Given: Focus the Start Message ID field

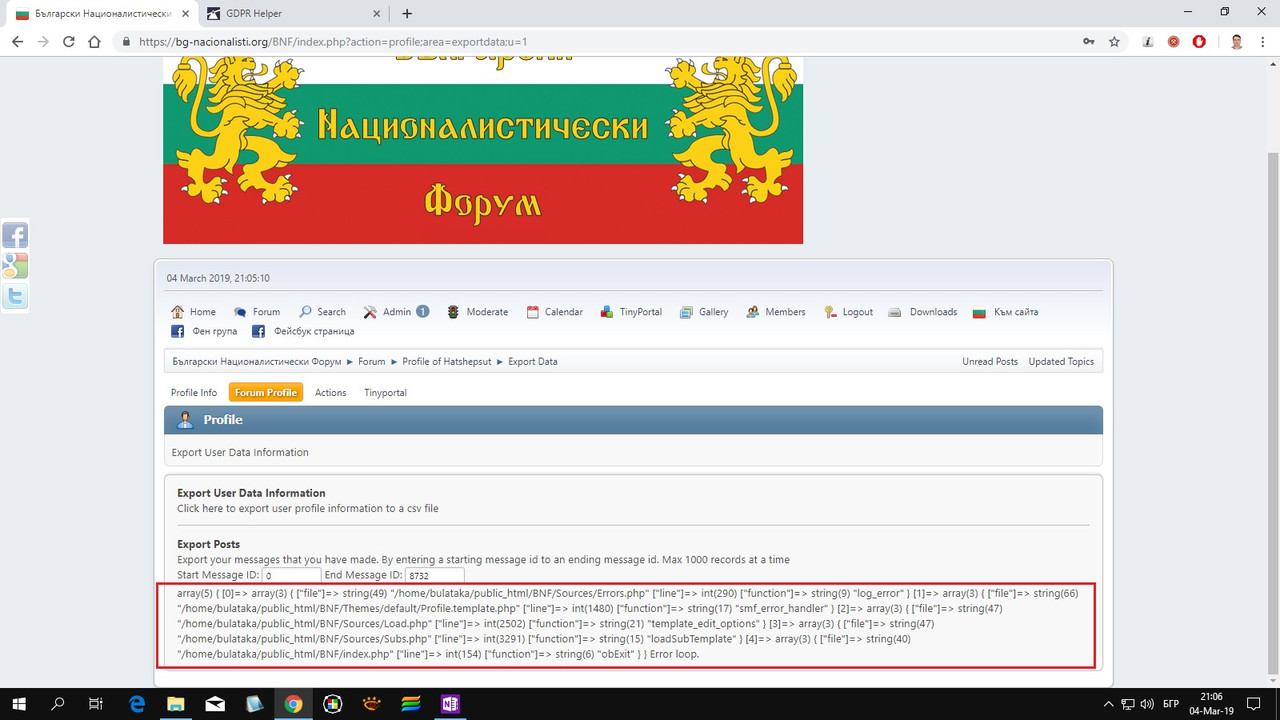Looking at the screenshot, I should pyautogui.click(x=292, y=576).
